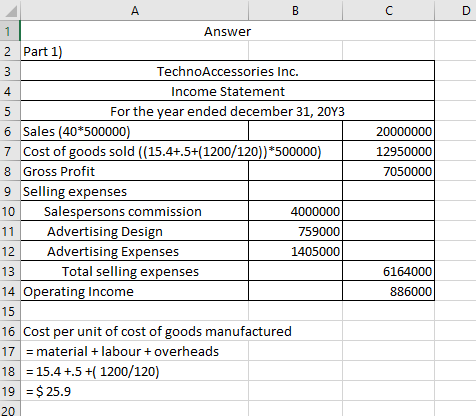Select row 6 header

coord(10,131)
